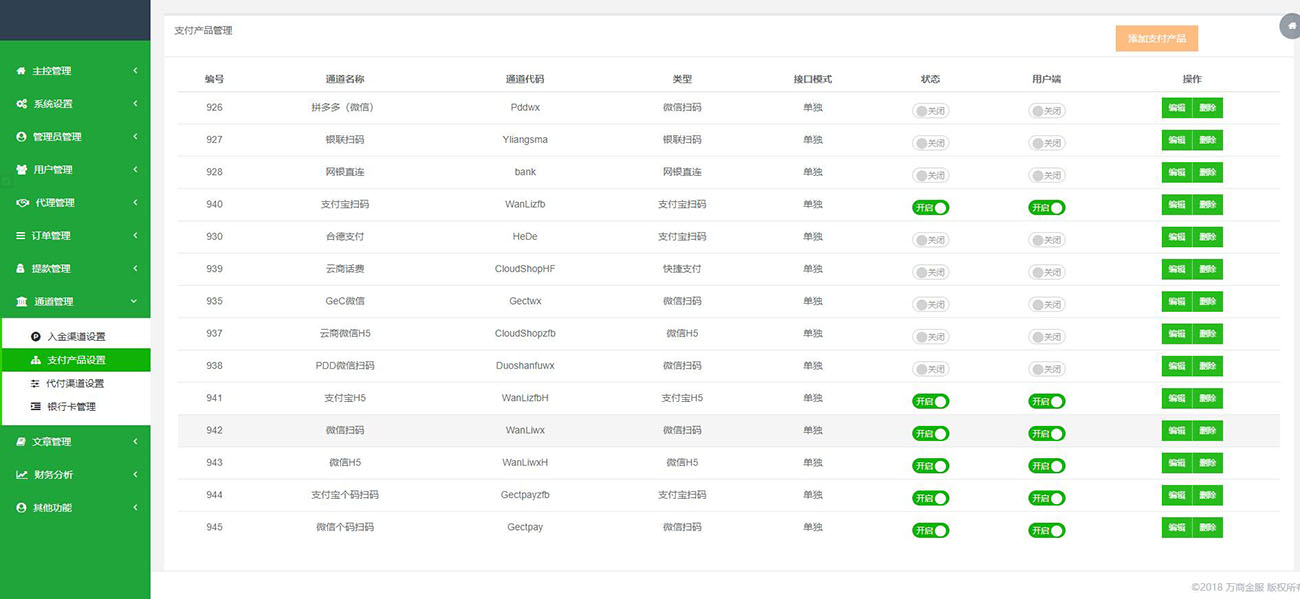The width and height of the screenshot is (1300, 599).
Task: Click 删除 for 云商微信H5 row
Action: [1208, 333]
